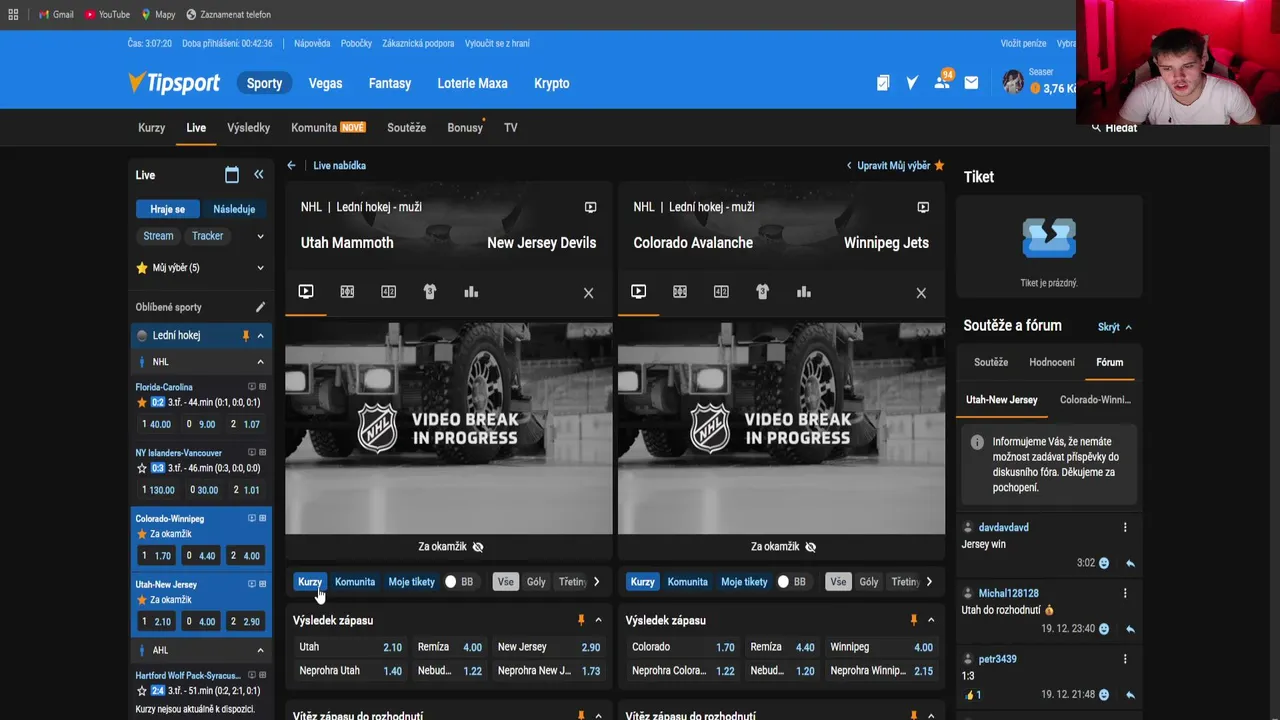Open Loterie Maxa section
1280x720 pixels.
(x=472, y=83)
